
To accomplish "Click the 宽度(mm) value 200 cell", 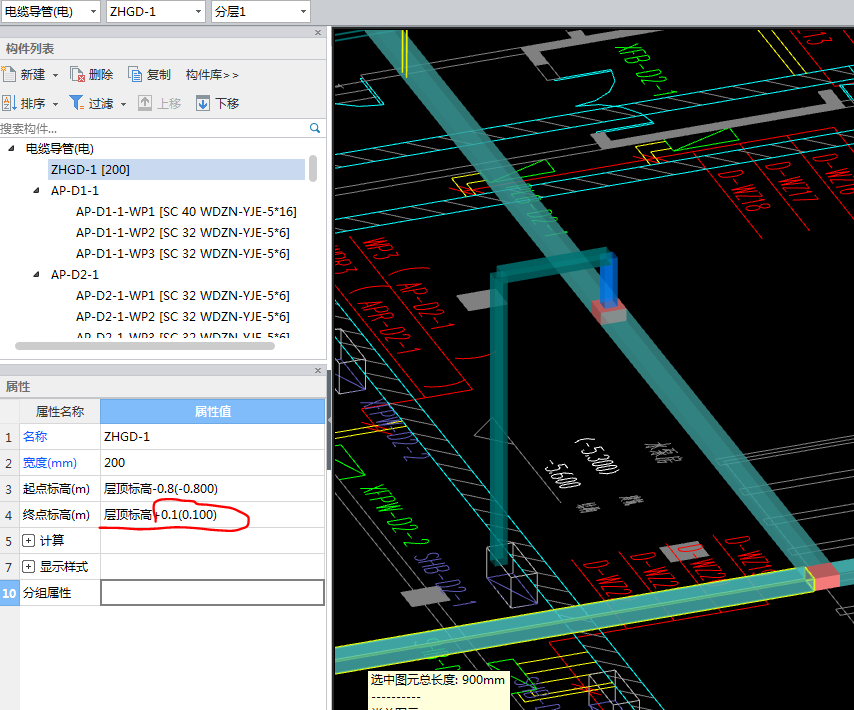I will 212,463.
